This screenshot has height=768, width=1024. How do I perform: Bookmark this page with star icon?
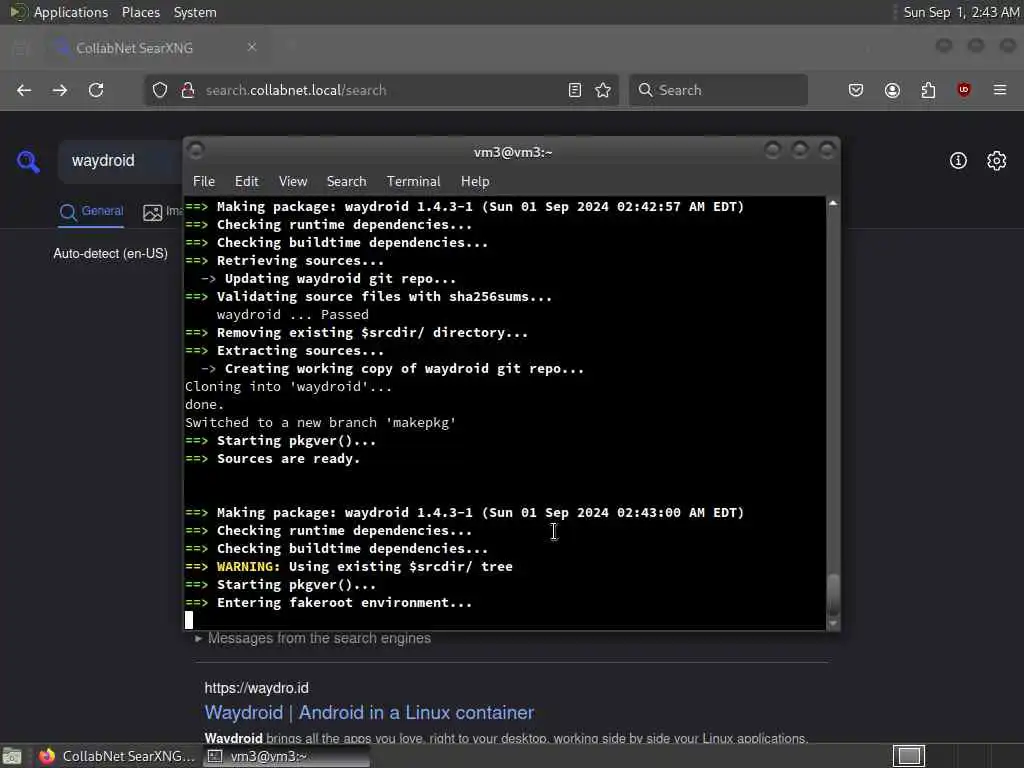coord(603,90)
